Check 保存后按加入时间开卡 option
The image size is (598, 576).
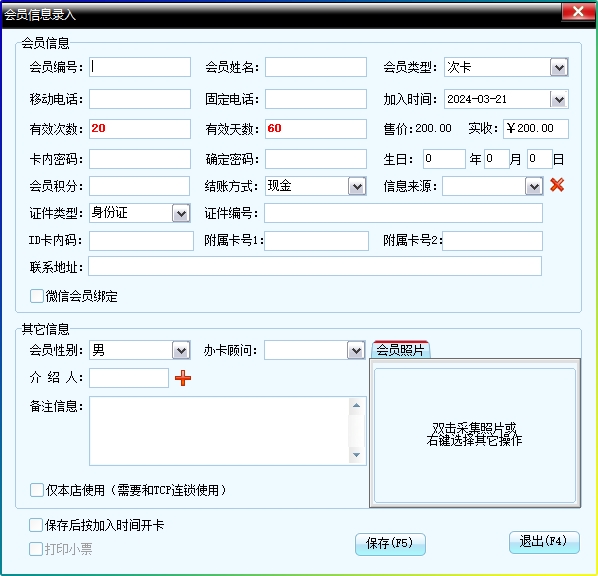36,525
